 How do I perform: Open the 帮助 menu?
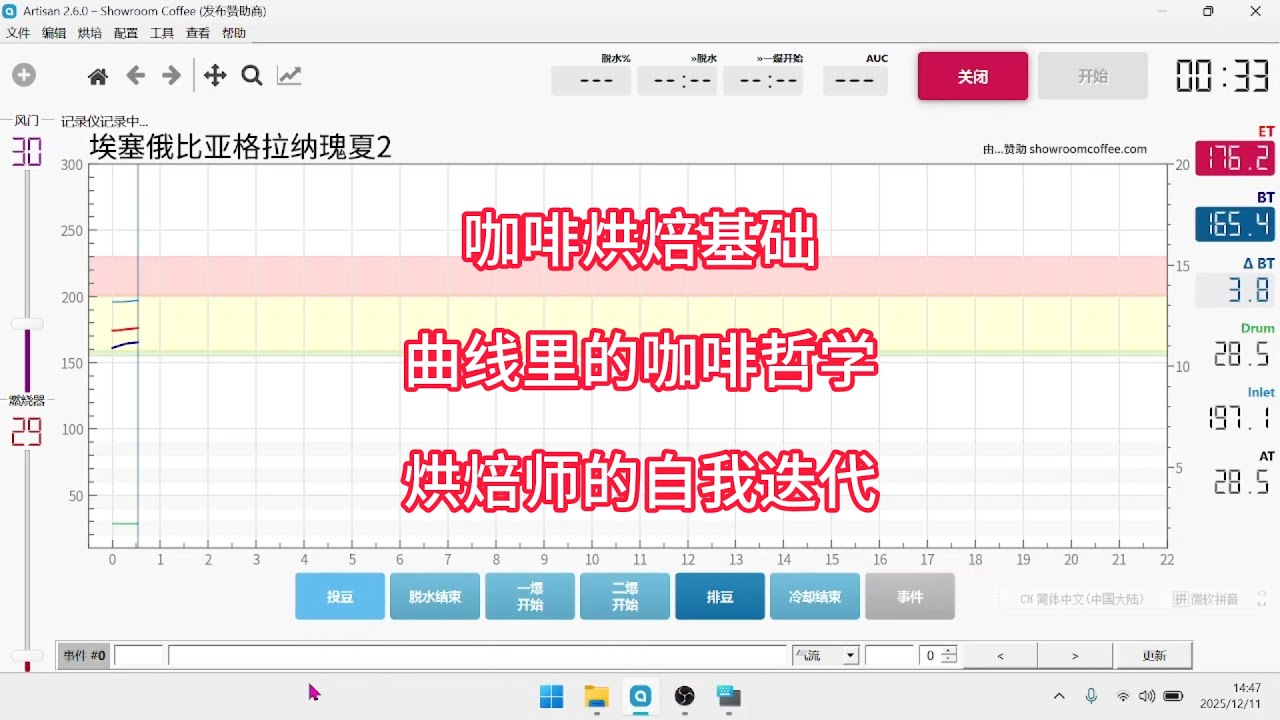[x=234, y=33]
